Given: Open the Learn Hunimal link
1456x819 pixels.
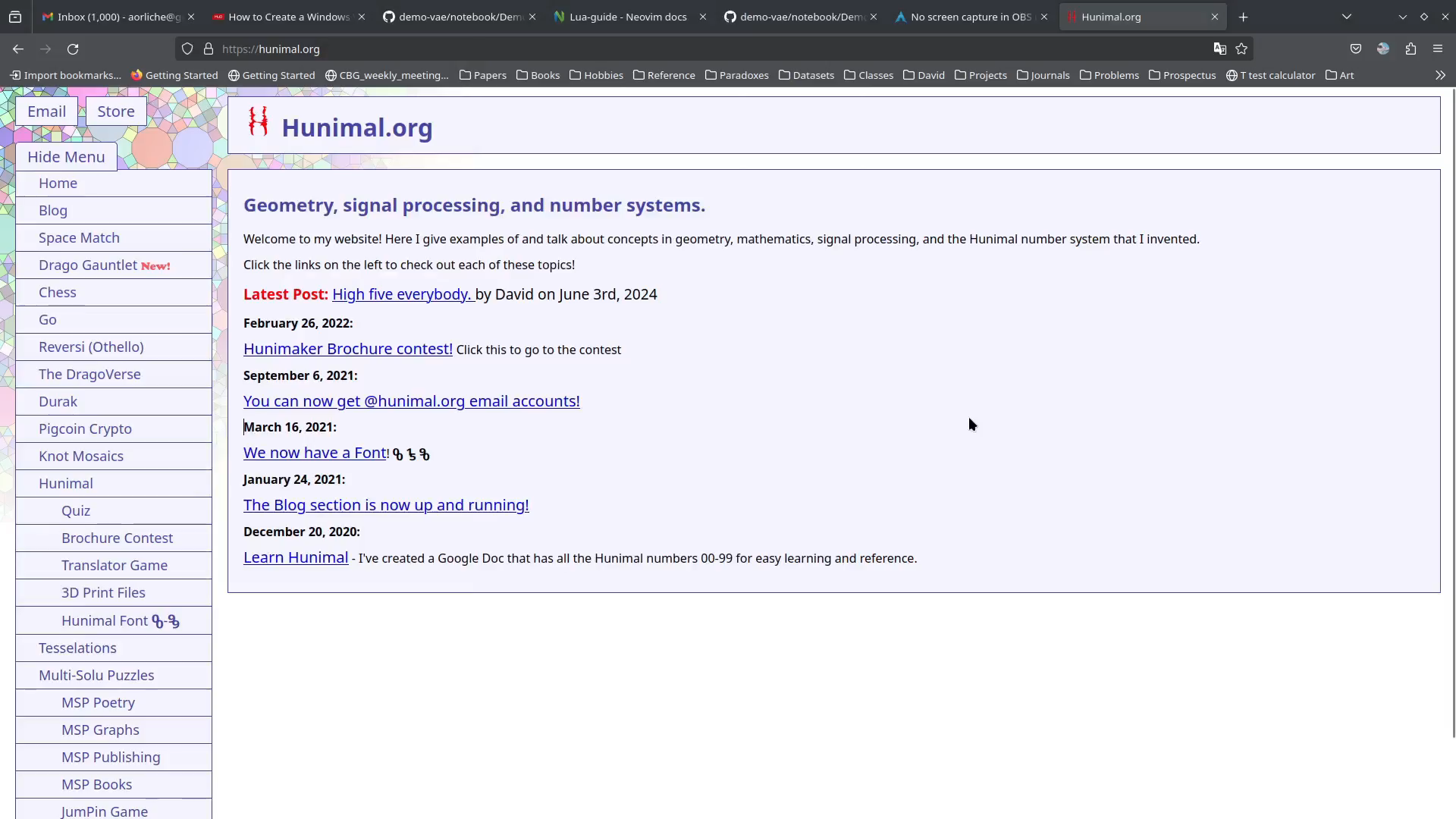Looking at the screenshot, I should coord(296,557).
